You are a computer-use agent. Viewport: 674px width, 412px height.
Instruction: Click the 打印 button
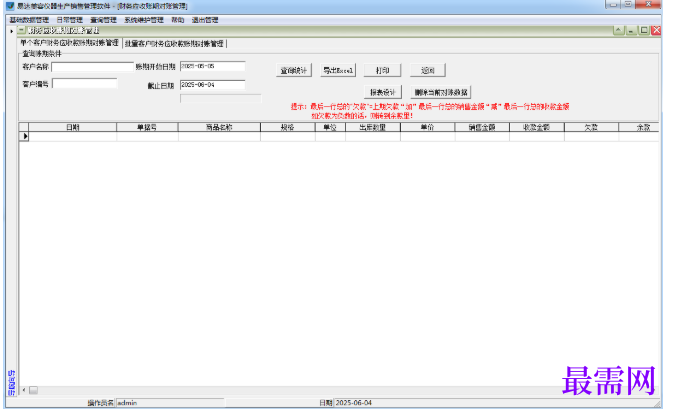click(383, 70)
